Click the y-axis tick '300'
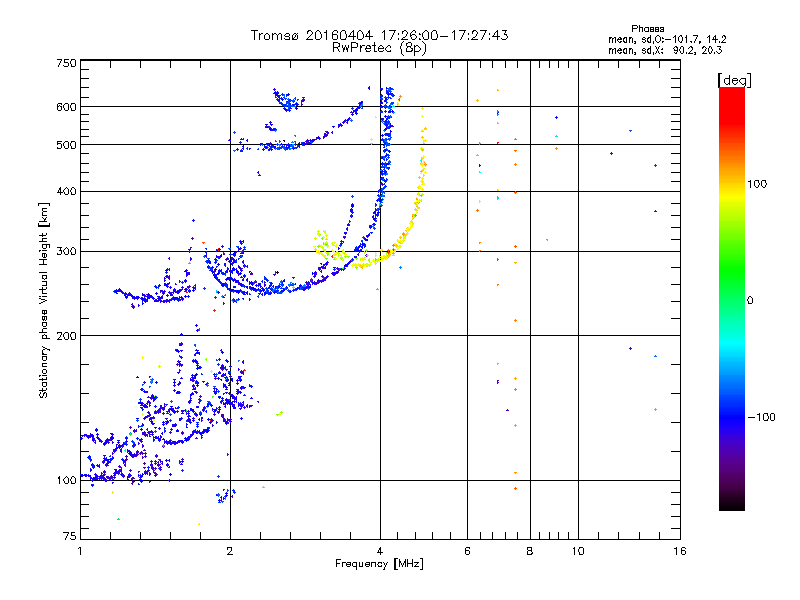Image resolution: width=800 pixels, height=600 pixels. coord(66,251)
